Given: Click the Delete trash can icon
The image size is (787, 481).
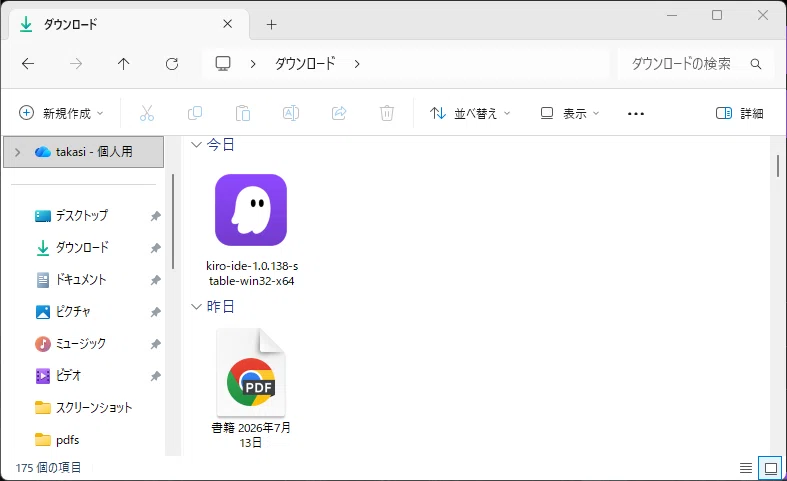Looking at the screenshot, I should (x=386, y=113).
